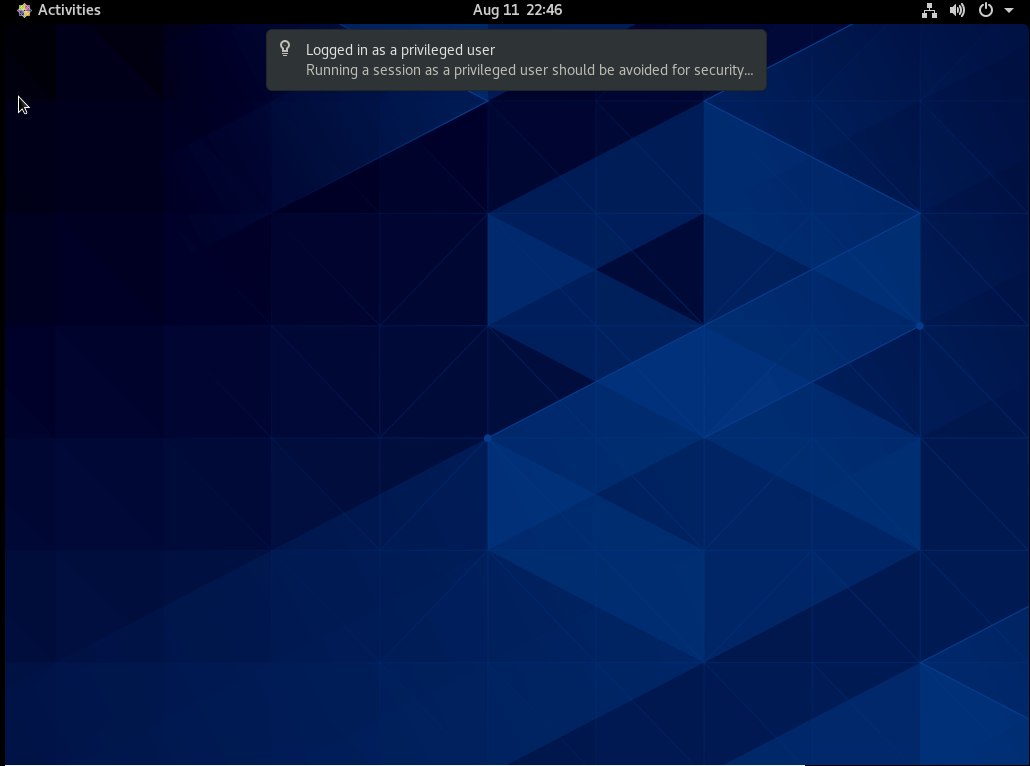1030x766 pixels.
Task: Click the 'Logged in as a privileged user' notification
Action: tap(516, 59)
